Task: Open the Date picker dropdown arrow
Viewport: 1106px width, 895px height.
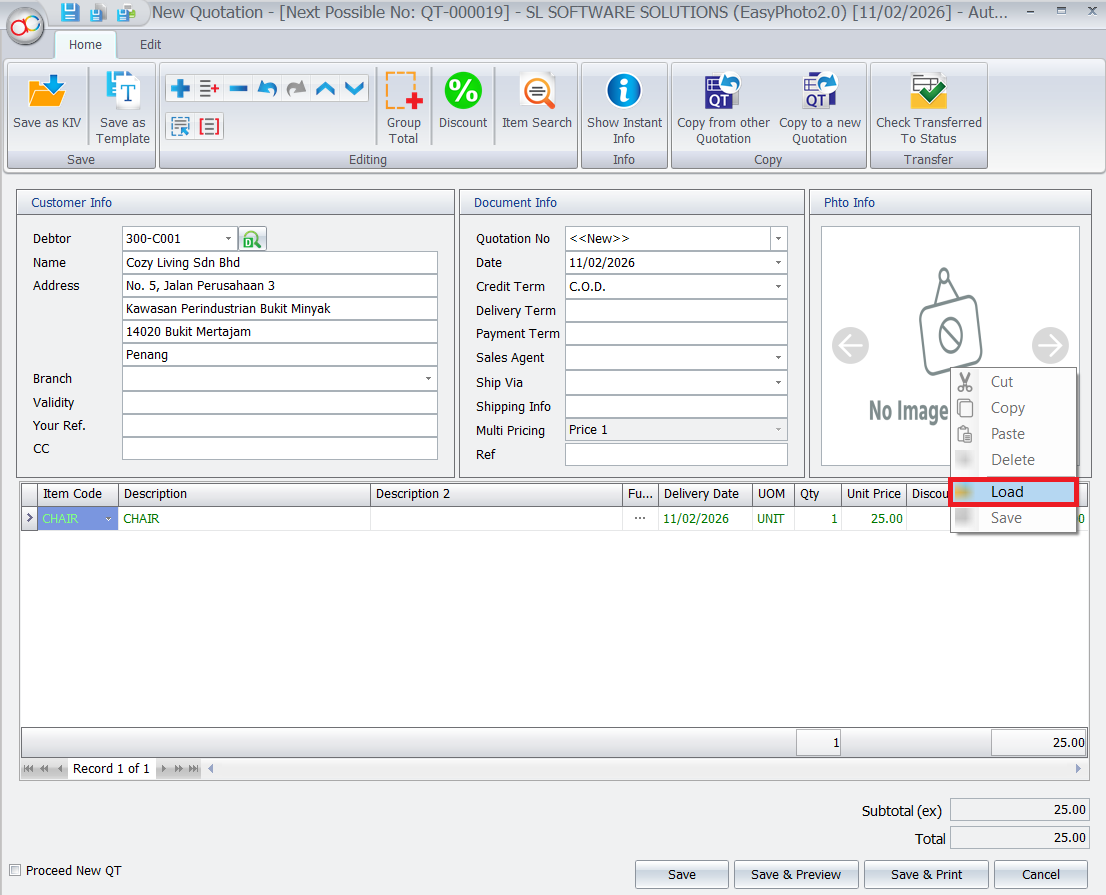Action: [x=778, y=263]
